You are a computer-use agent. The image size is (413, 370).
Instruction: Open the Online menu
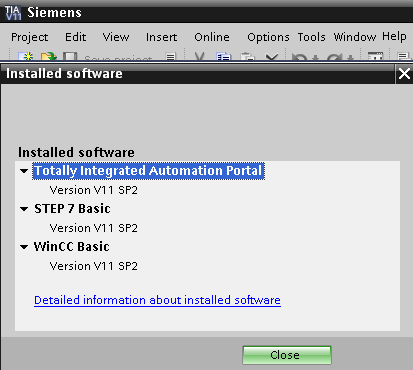click(x=212, y=37)
